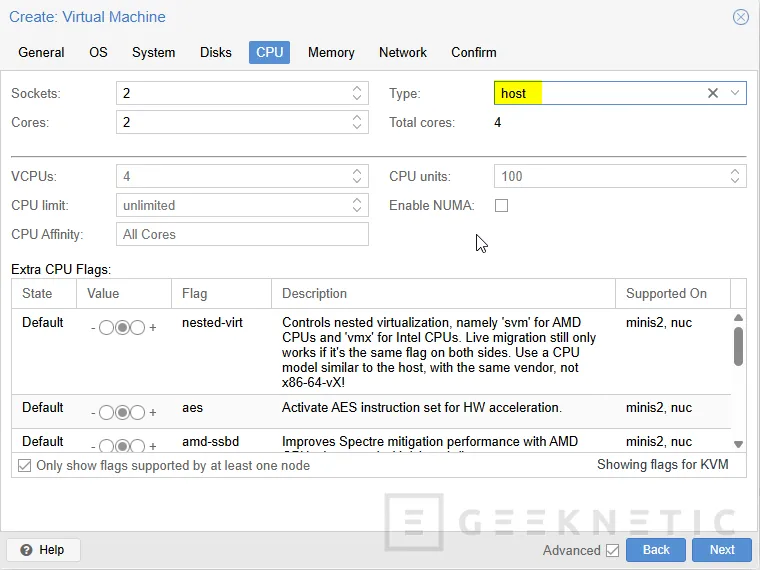Open the Network tab
760x570 pixels.
point(403,52)
